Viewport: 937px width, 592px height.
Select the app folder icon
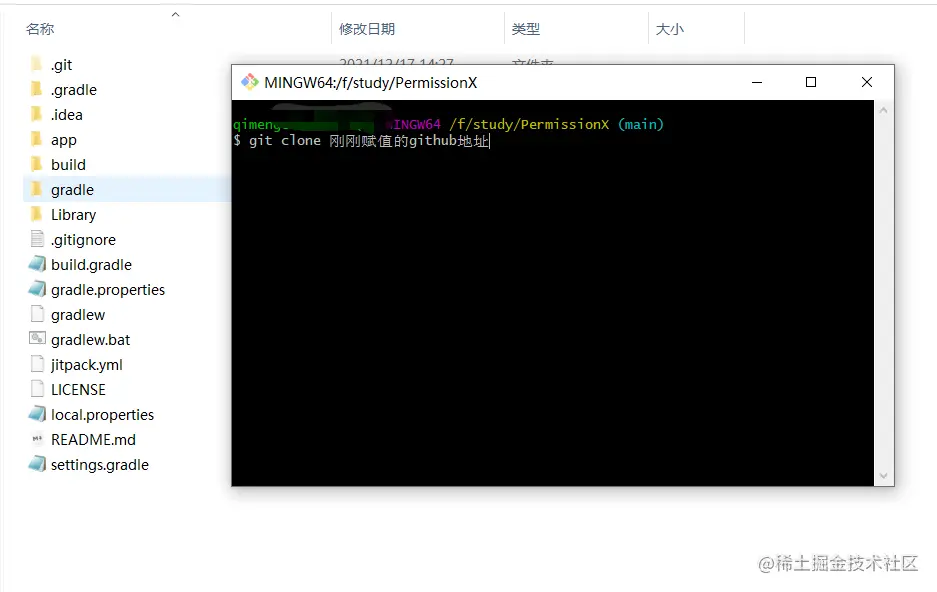36,139
